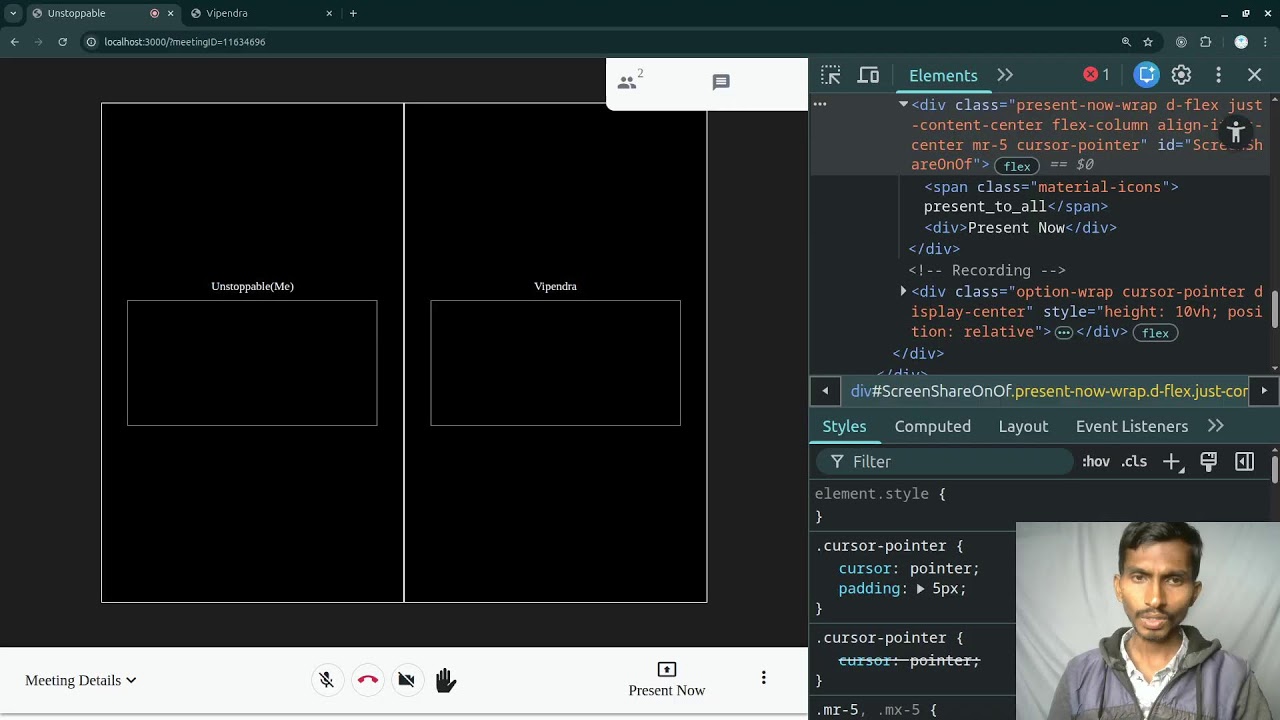Add a new style rule with plus

click(x=1172, y=462)
